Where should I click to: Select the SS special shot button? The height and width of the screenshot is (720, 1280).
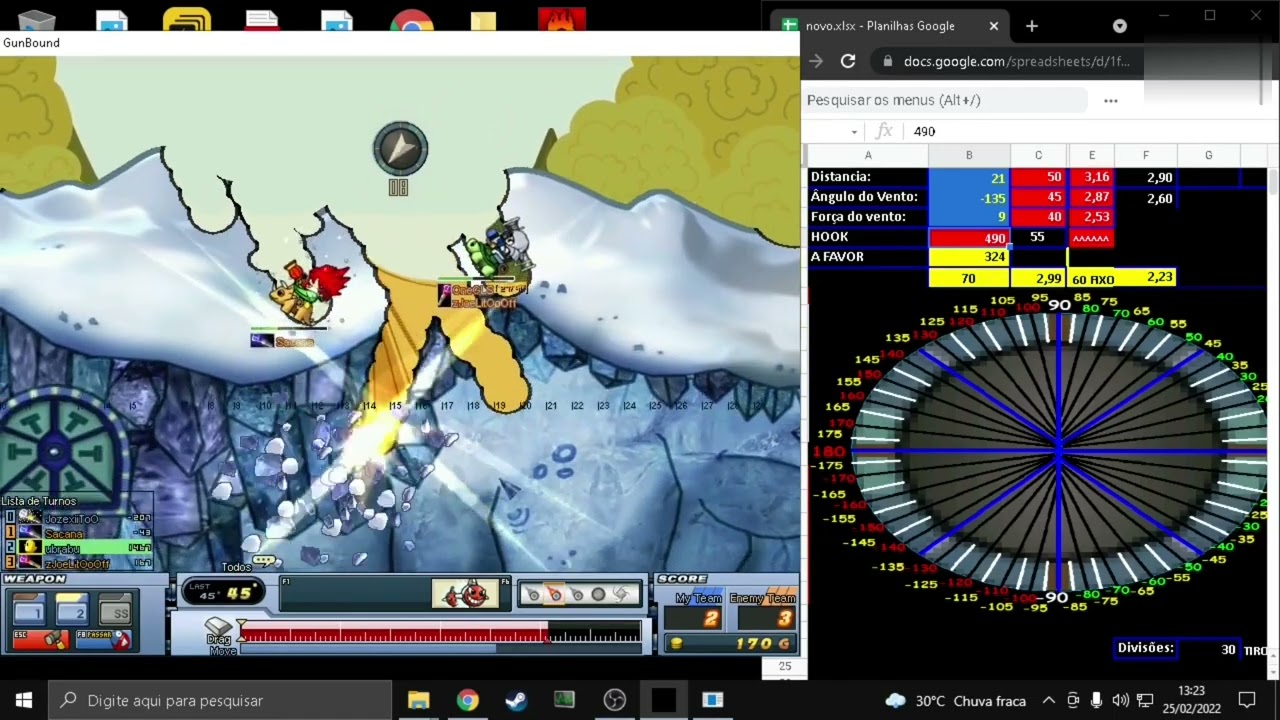tap(116, 611)
